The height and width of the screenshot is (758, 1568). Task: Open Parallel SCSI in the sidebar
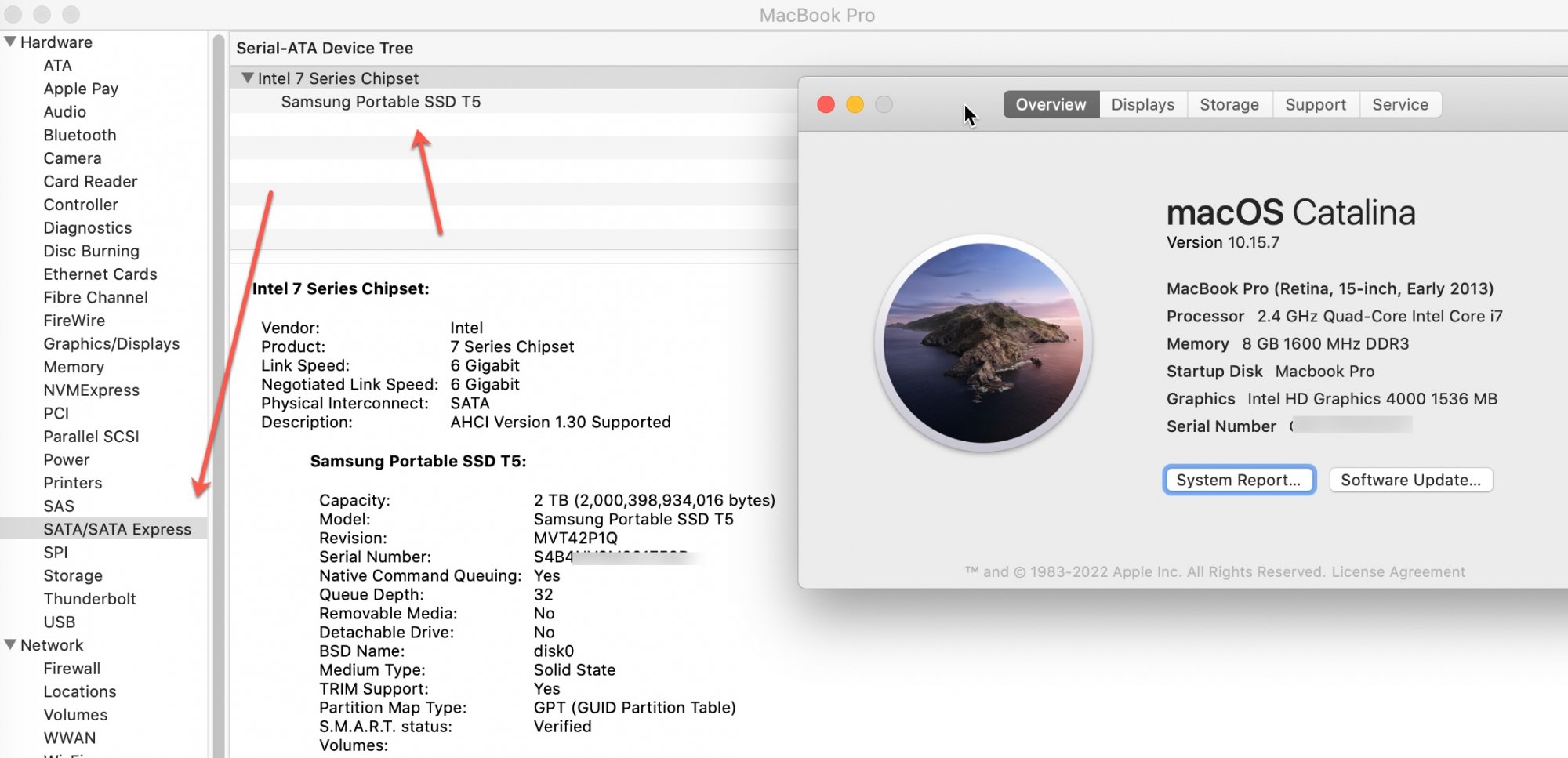[91, 436]
